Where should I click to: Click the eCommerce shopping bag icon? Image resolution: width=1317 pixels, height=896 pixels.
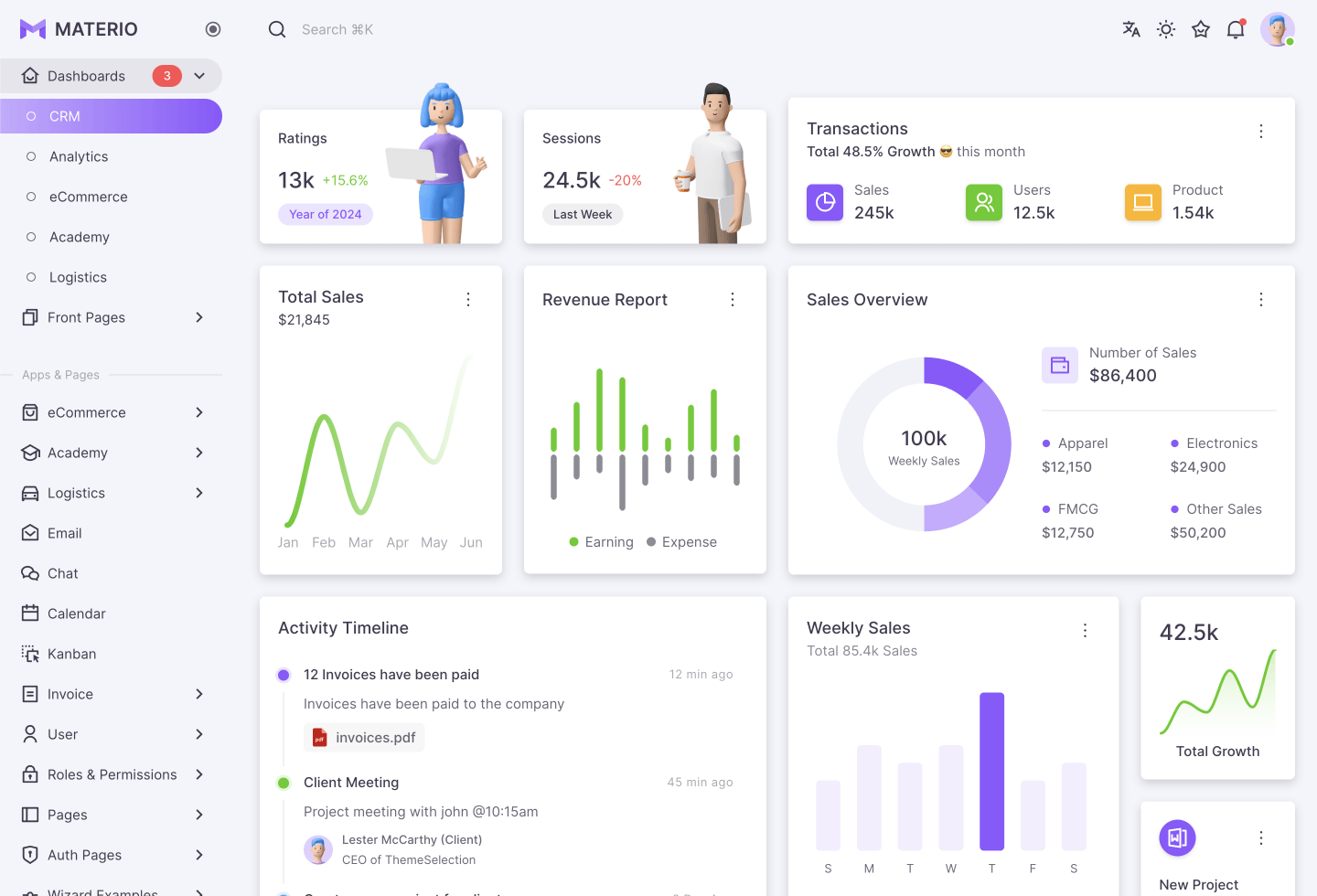[x=30, y=412]
